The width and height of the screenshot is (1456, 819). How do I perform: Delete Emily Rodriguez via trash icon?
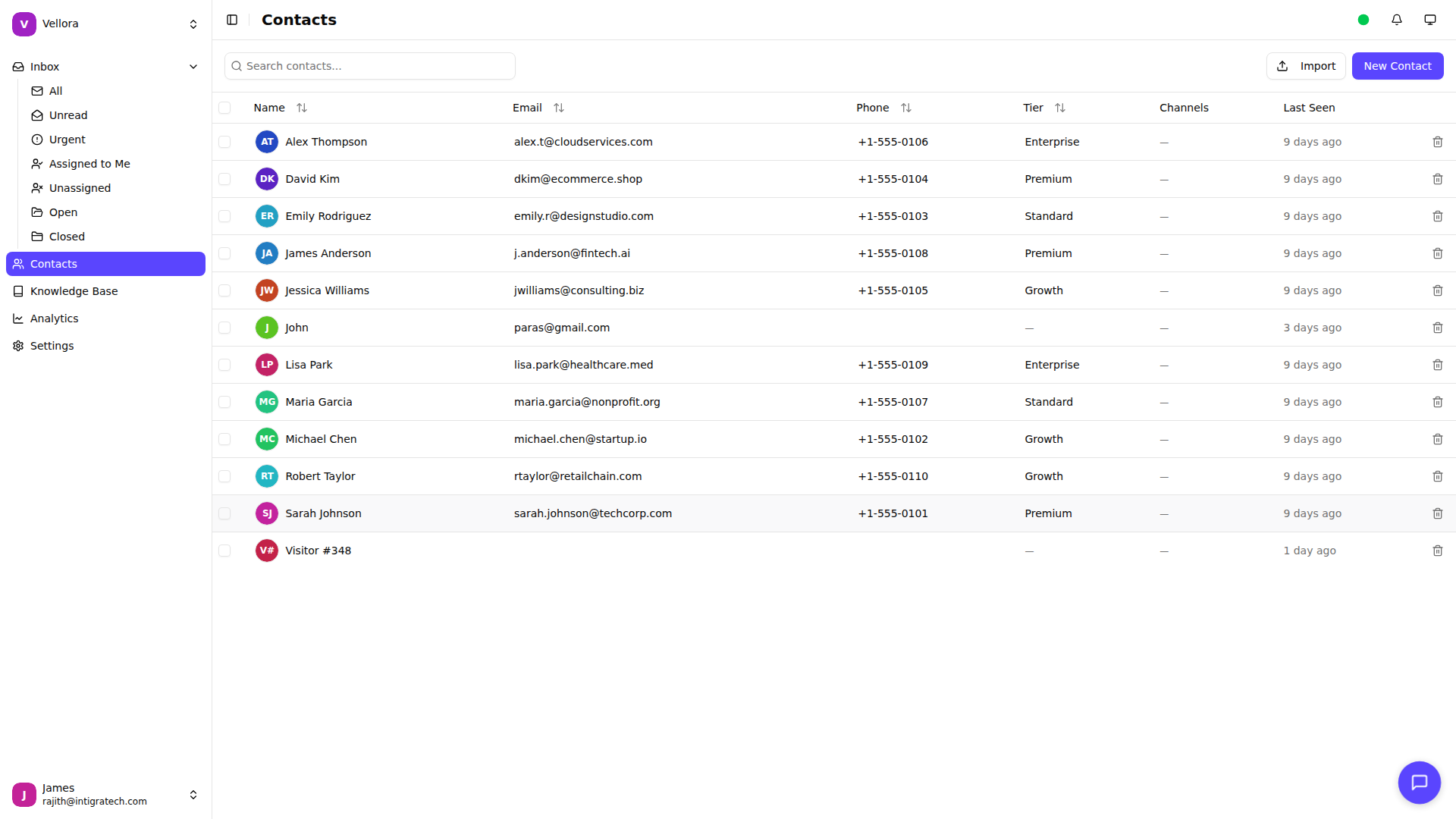[1438, 216]
